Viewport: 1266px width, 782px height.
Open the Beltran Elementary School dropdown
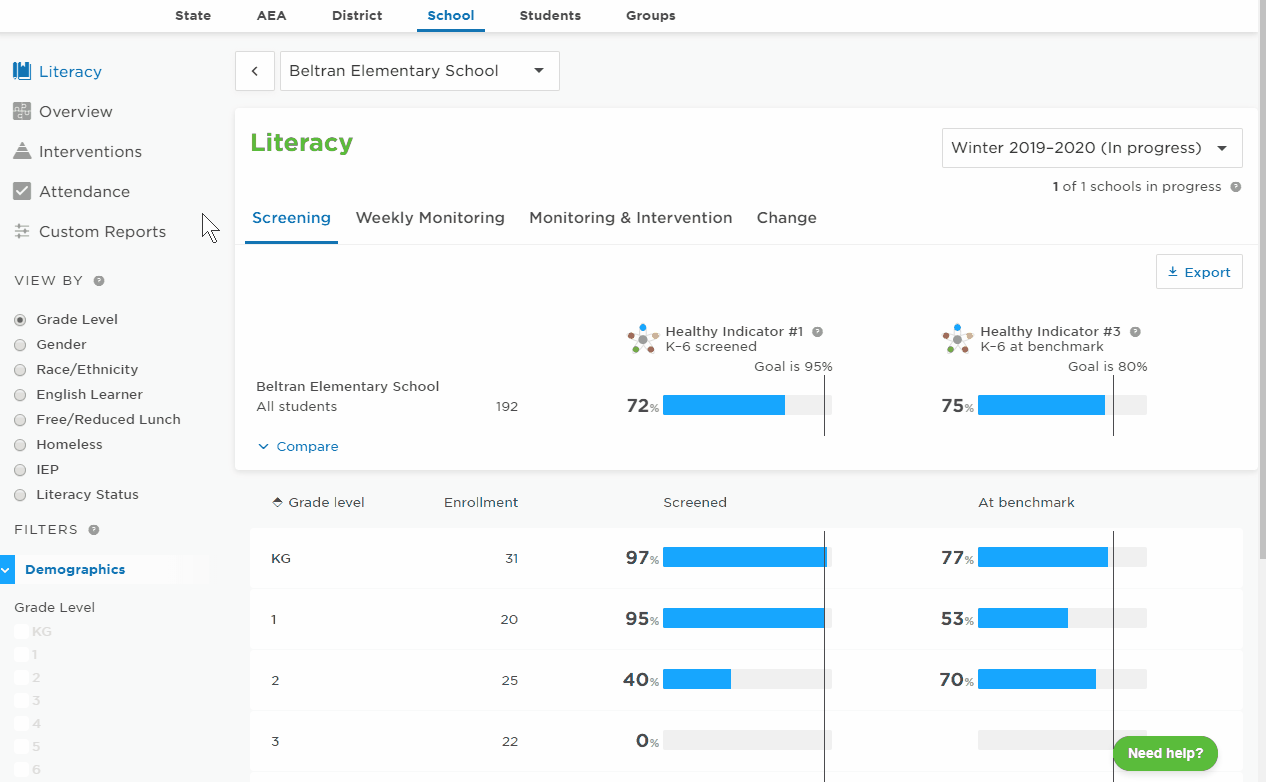[420, 71]
